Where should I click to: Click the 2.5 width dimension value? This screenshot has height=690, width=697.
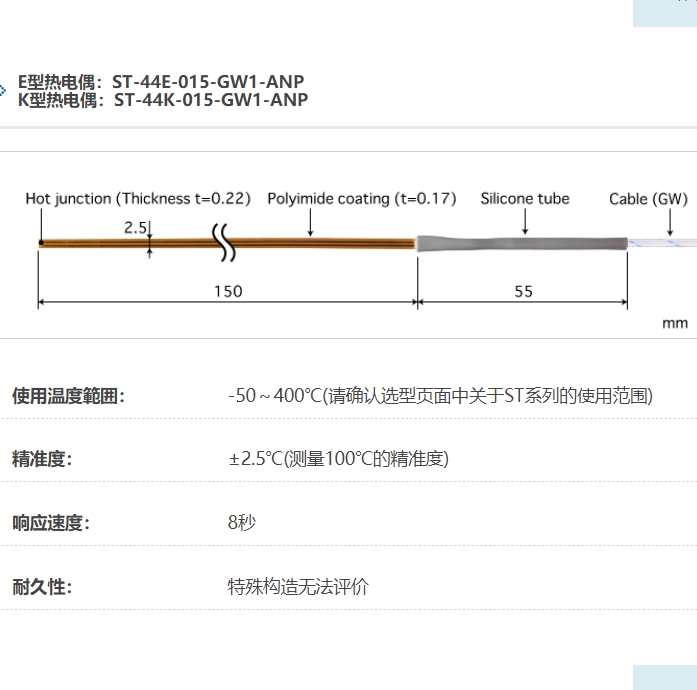point(135,228)
